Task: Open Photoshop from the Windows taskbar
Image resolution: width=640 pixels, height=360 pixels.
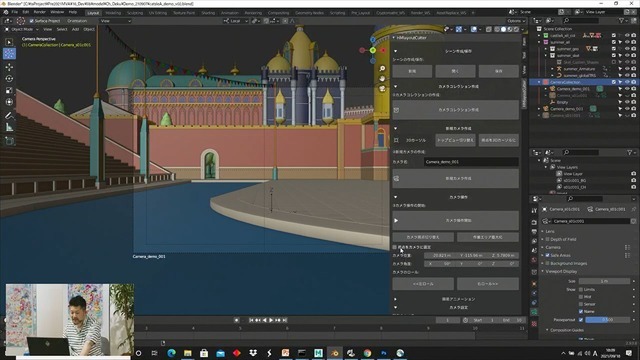Action: tap(384, 353)
